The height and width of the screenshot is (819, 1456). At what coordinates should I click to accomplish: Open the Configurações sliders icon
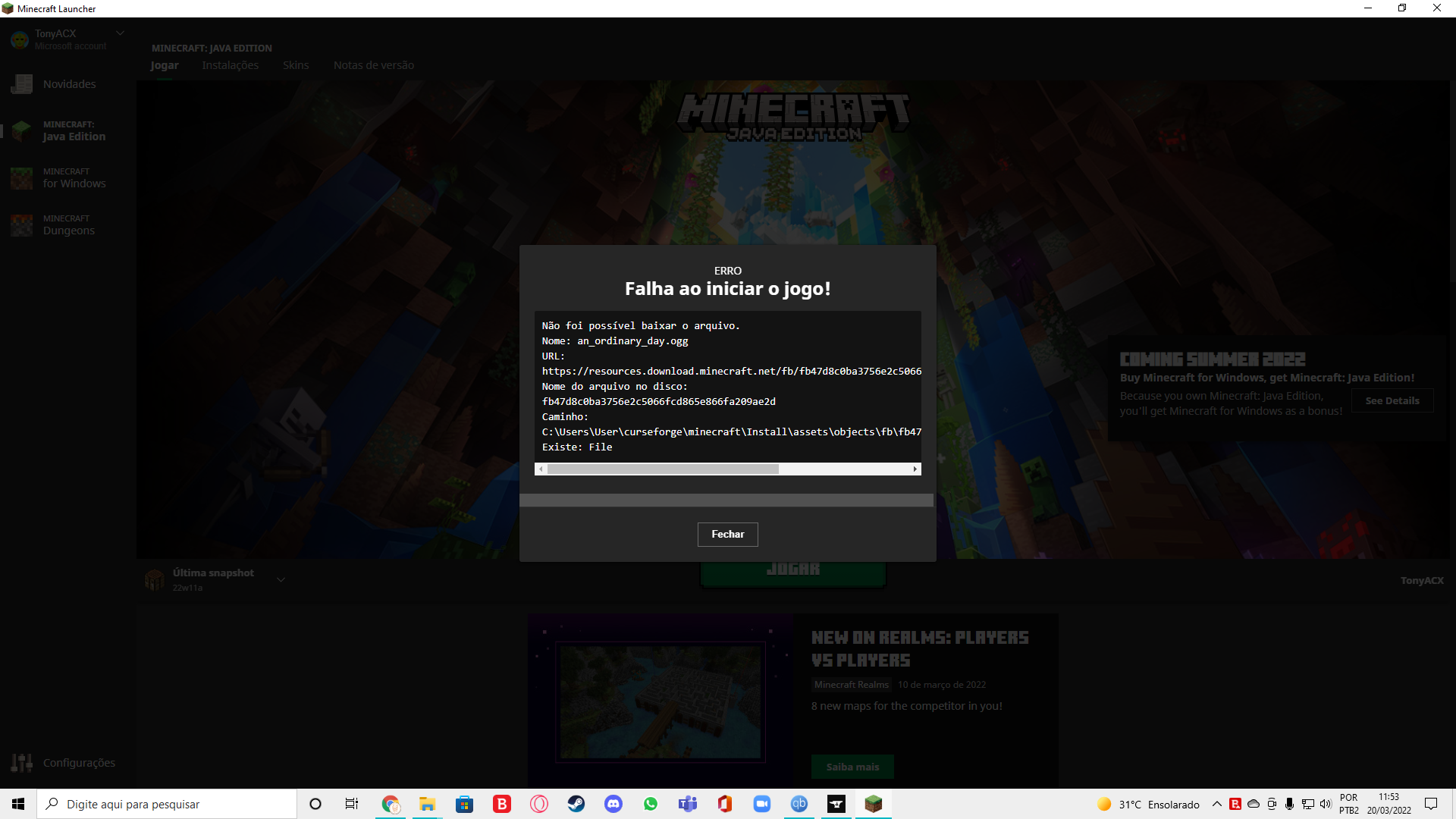(x=21, y=763)
